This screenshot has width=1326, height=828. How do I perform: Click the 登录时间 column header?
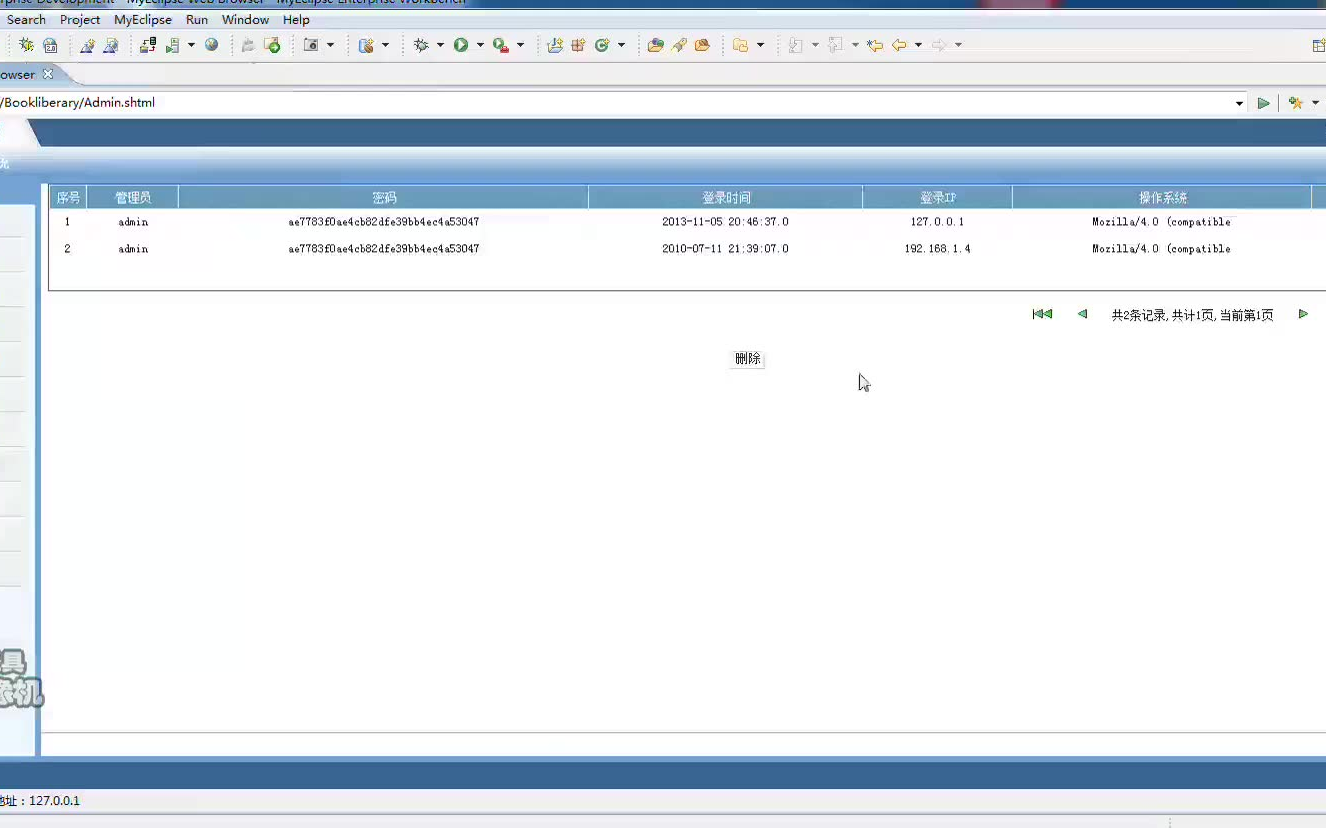coord(726,198)
